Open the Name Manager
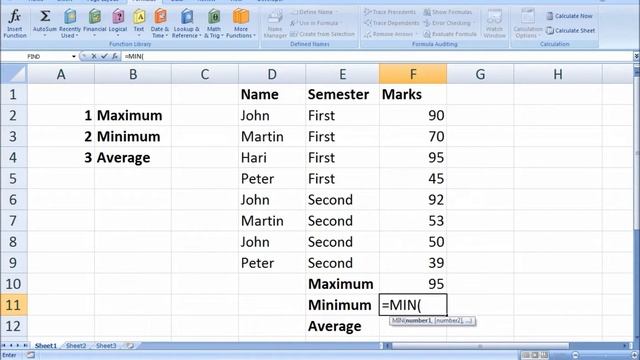Viewport: 640px width, 360px height. point(275,24)
